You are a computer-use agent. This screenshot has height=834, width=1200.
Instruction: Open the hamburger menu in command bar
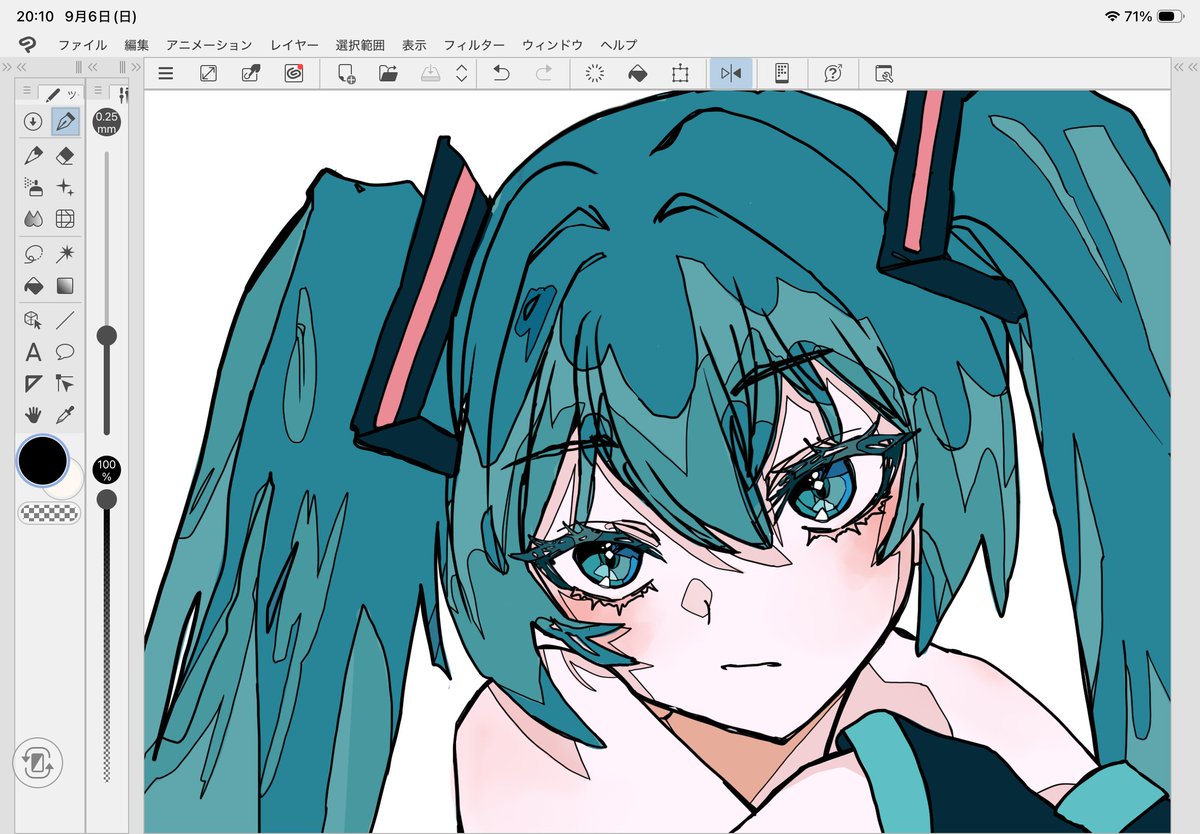[x=166, y=73]
